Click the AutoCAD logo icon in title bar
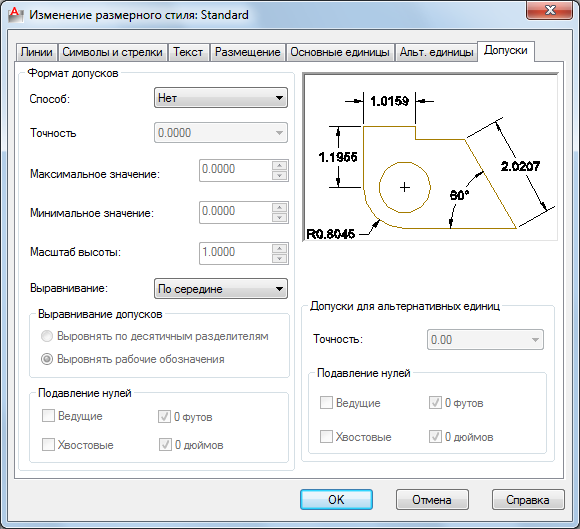Viewport: 580px width, 529px height. [x=16, y=15]
